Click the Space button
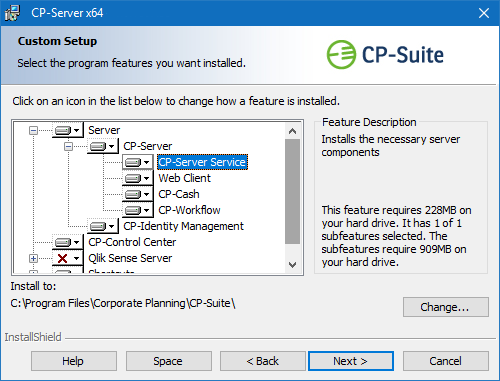Viewport: 500px width, 381px height. pyautogui.click(x=169, y=361)
